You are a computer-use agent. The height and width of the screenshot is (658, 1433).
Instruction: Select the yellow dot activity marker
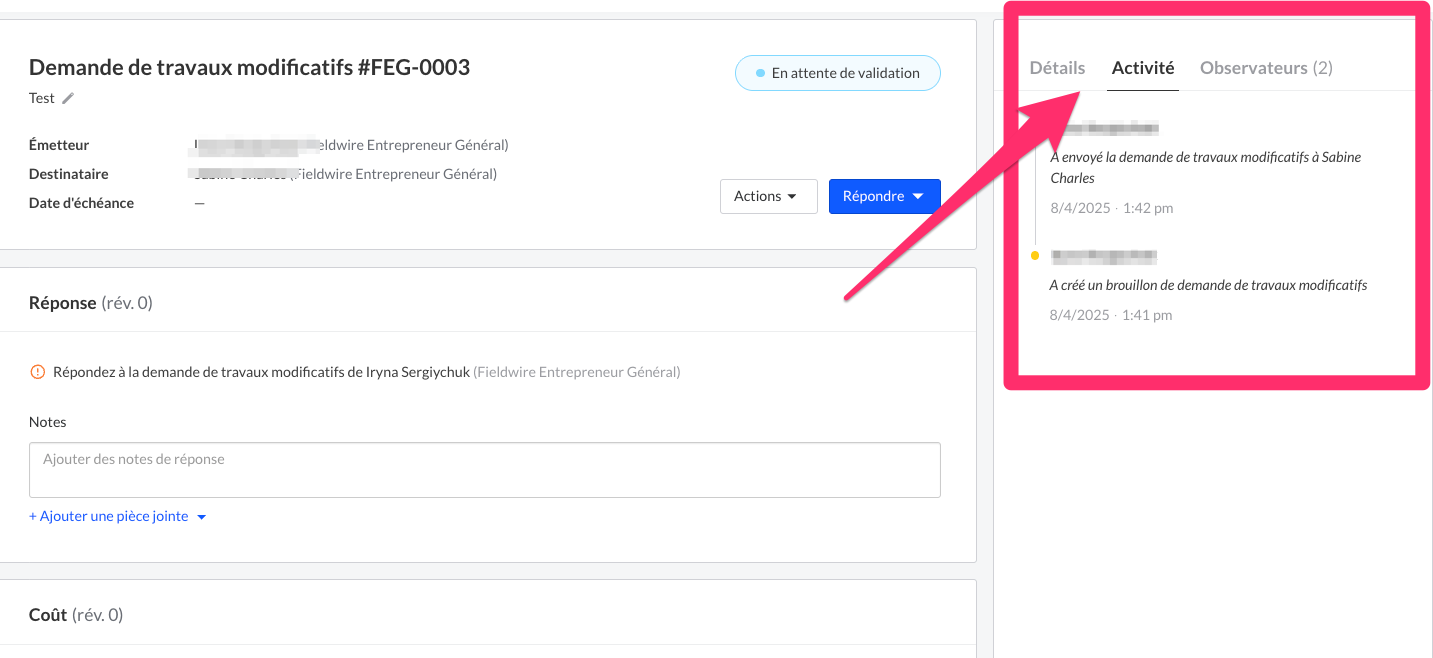(x=1035, y=256)
